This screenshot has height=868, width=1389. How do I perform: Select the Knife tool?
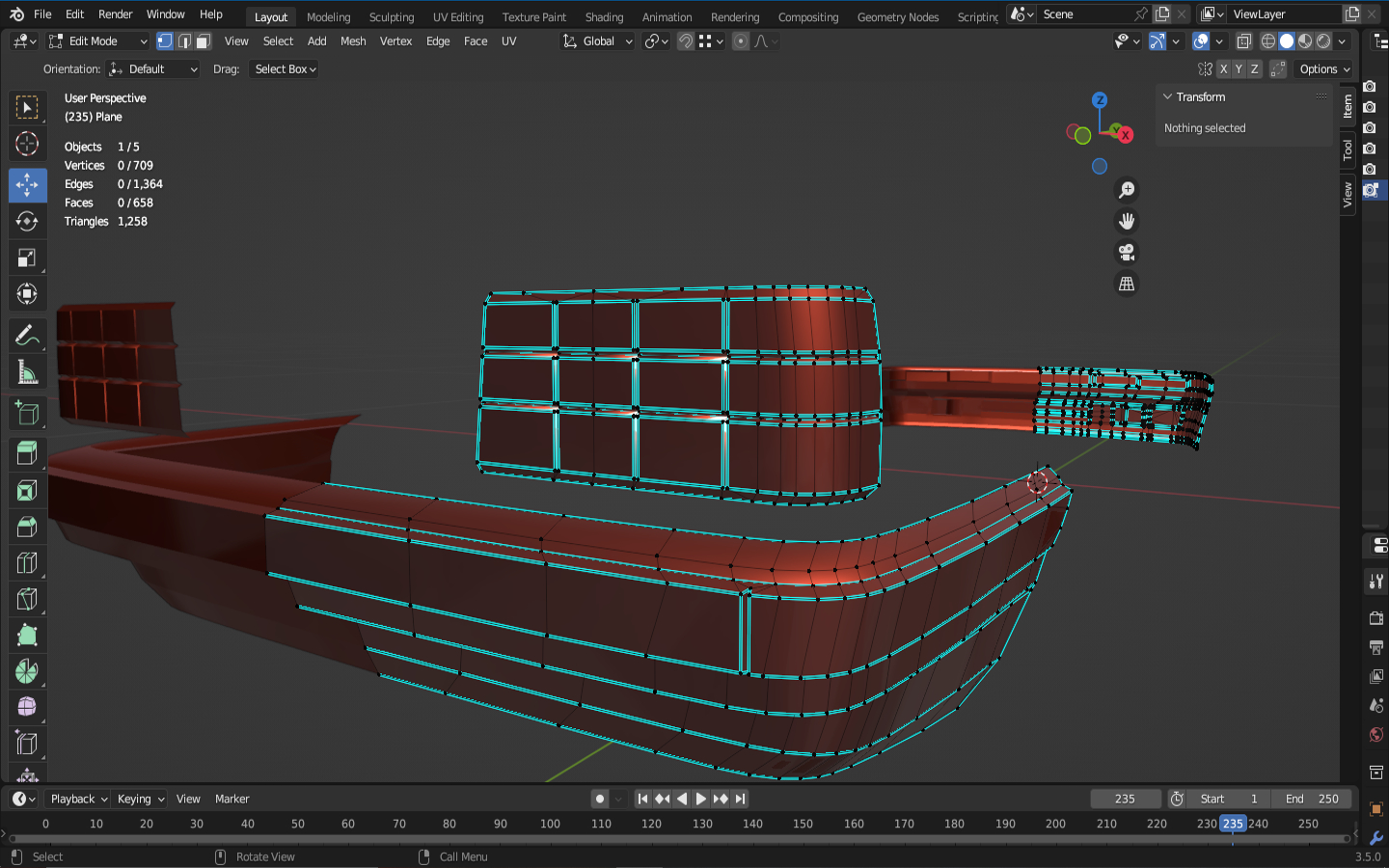click(x=27, y=599)
